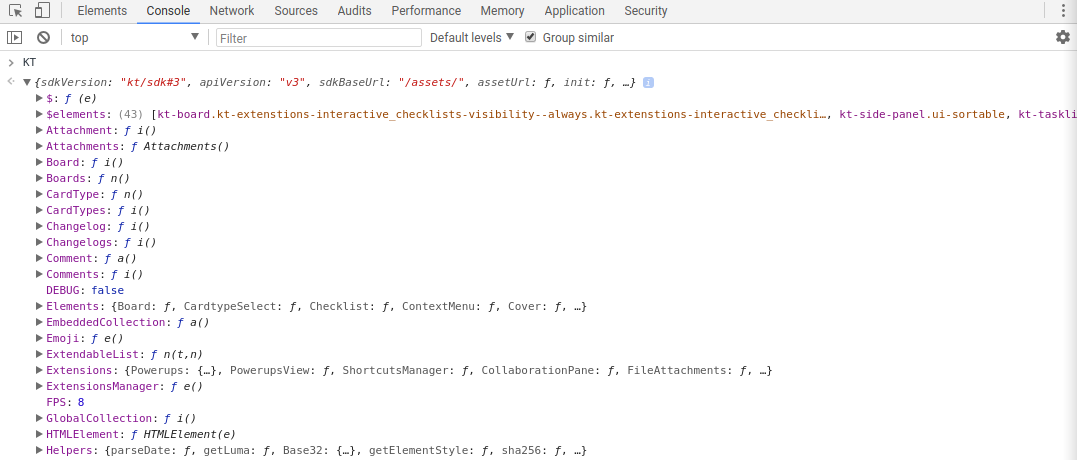Expand the $ function entry
The width and height of the screenshot is (1077, 460).
(x=40, y=98)
